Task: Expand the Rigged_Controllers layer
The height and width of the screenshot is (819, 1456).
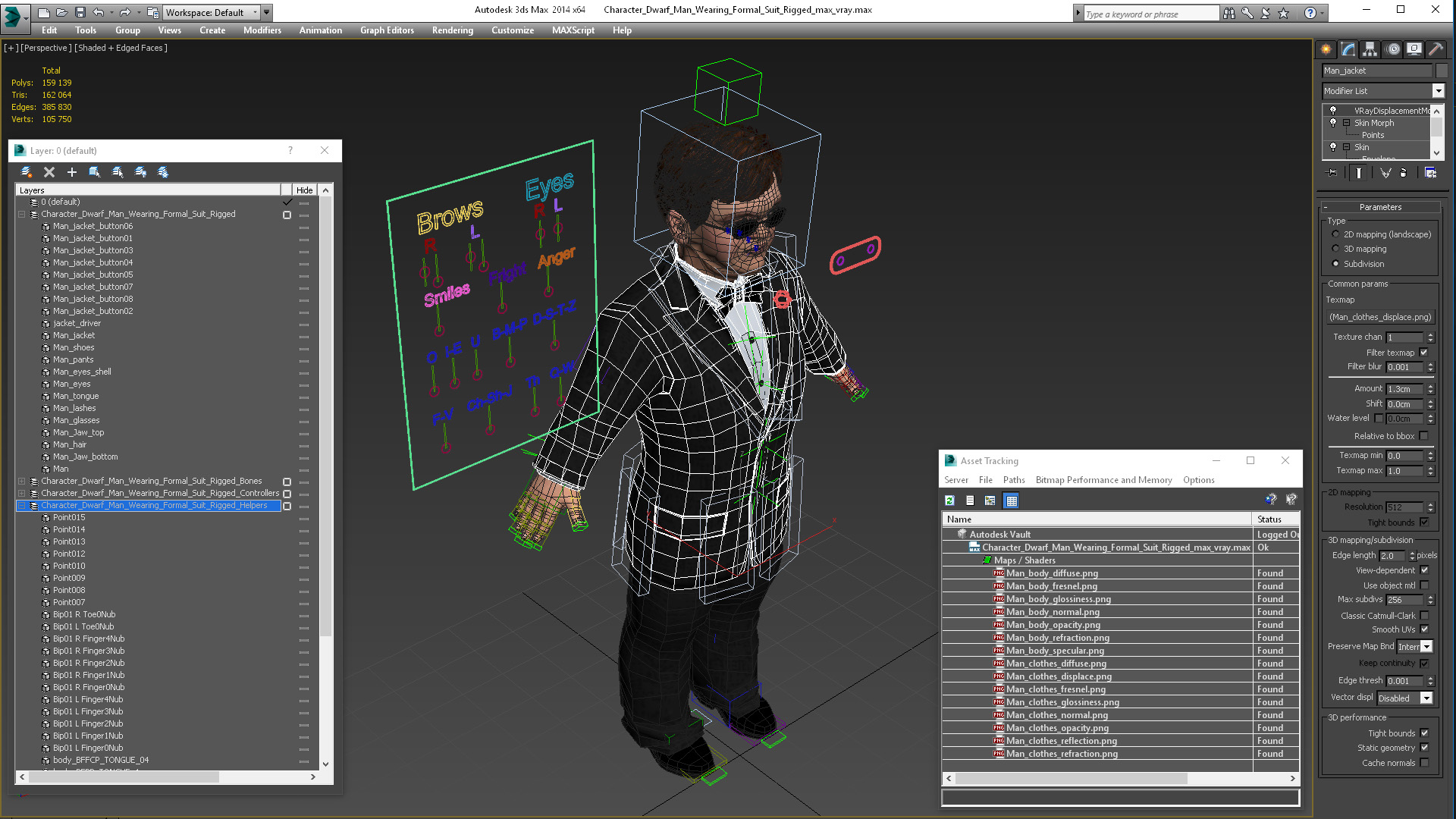Action: (22, 493)
